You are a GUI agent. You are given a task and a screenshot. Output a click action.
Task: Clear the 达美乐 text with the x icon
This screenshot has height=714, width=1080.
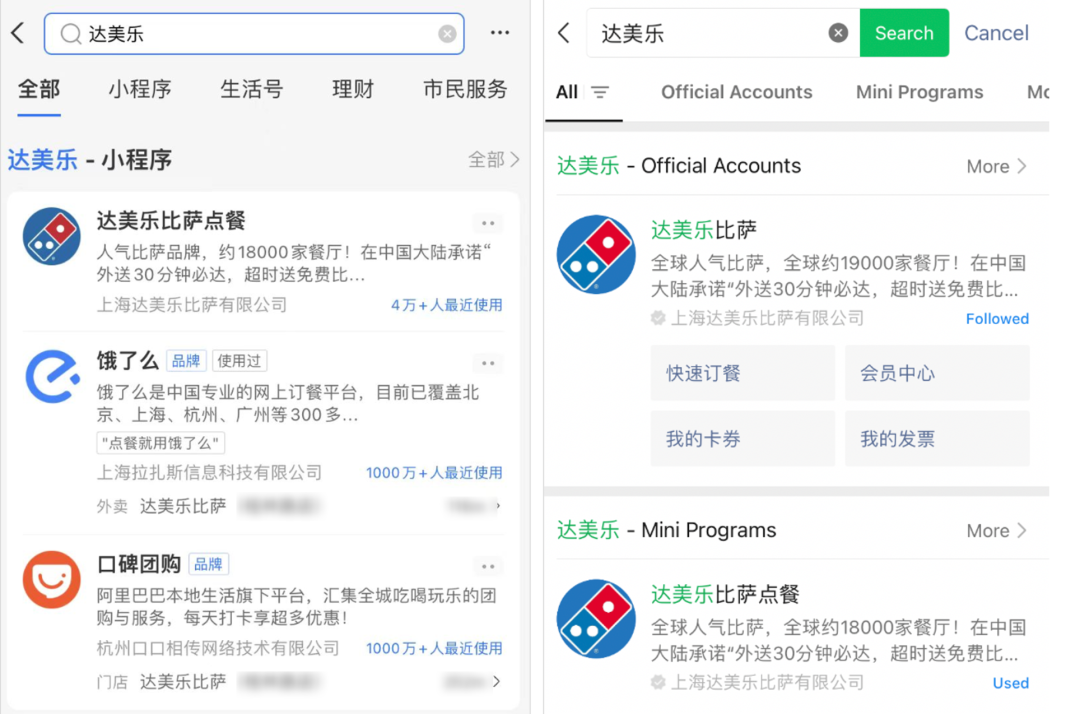coord(447,33)
